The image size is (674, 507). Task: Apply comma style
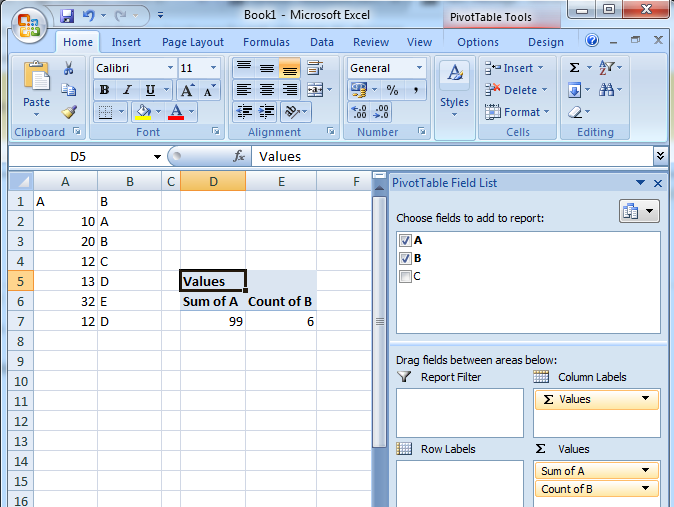tap(416, 90)
